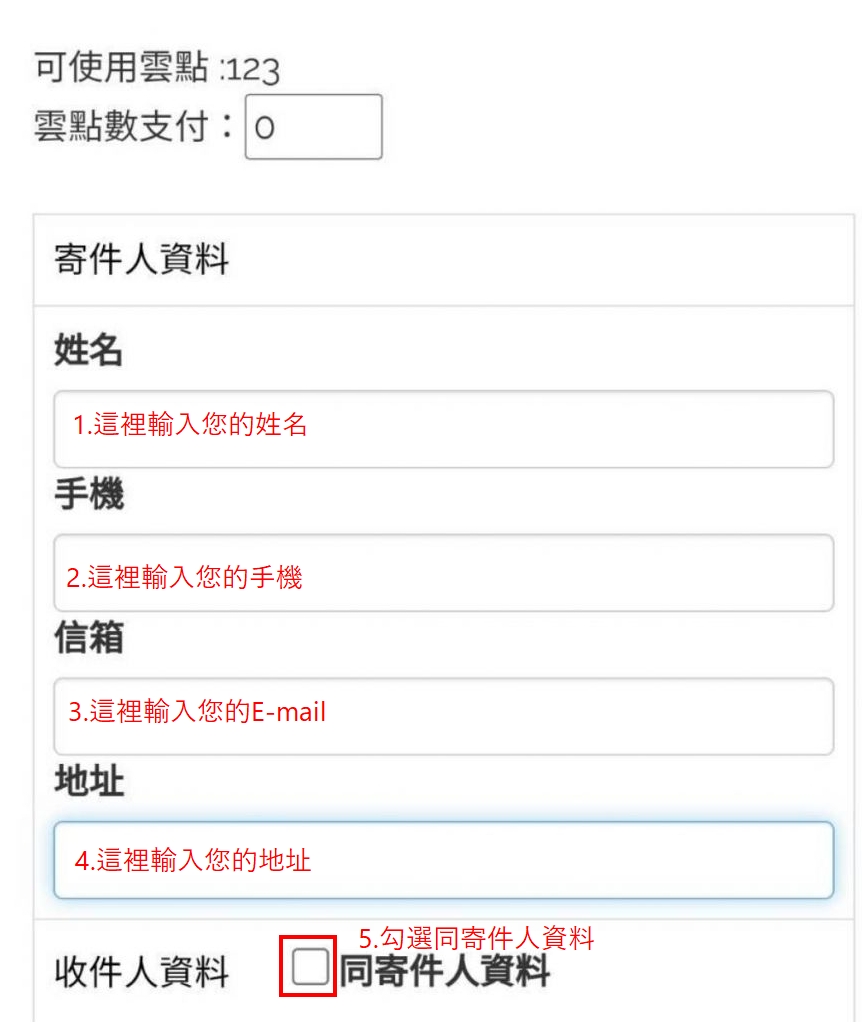Click the red hint 4.這裡輸入您的地址
This screenshot has height=1022, width=862.
click(193, 860)
